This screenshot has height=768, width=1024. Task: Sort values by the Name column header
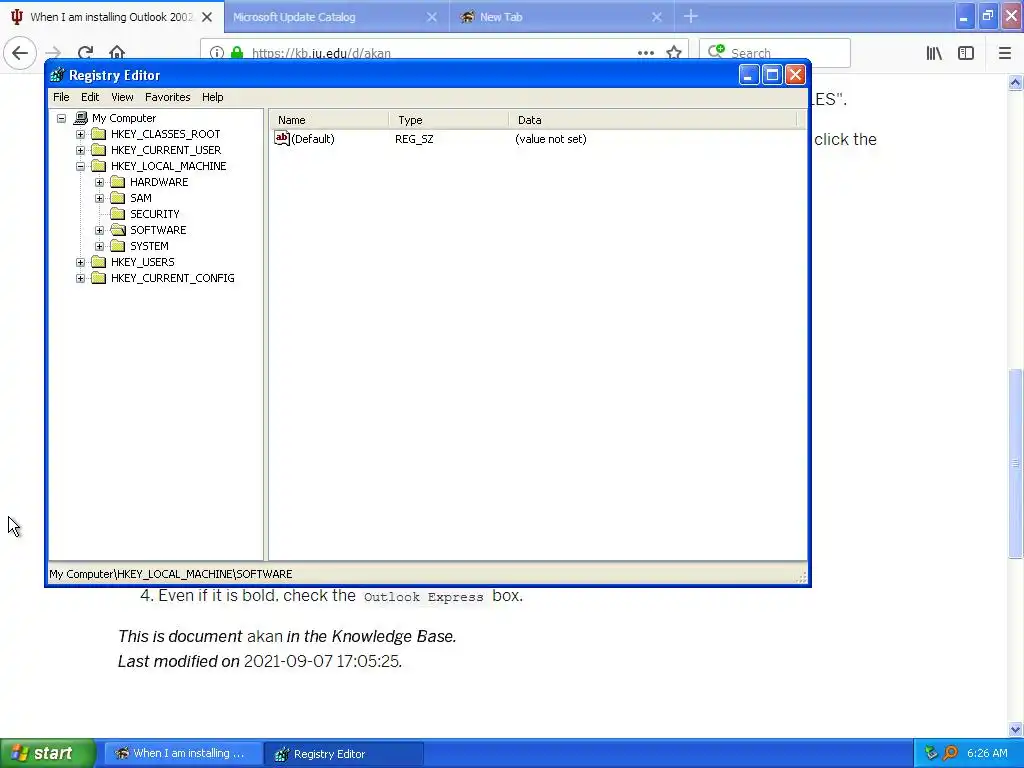point(329,120)
